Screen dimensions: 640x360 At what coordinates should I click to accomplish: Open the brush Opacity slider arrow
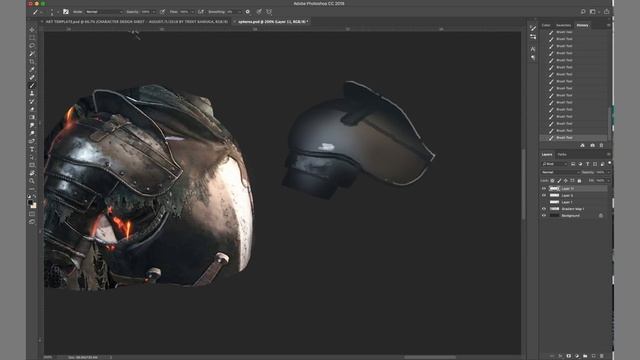[154, 12]
